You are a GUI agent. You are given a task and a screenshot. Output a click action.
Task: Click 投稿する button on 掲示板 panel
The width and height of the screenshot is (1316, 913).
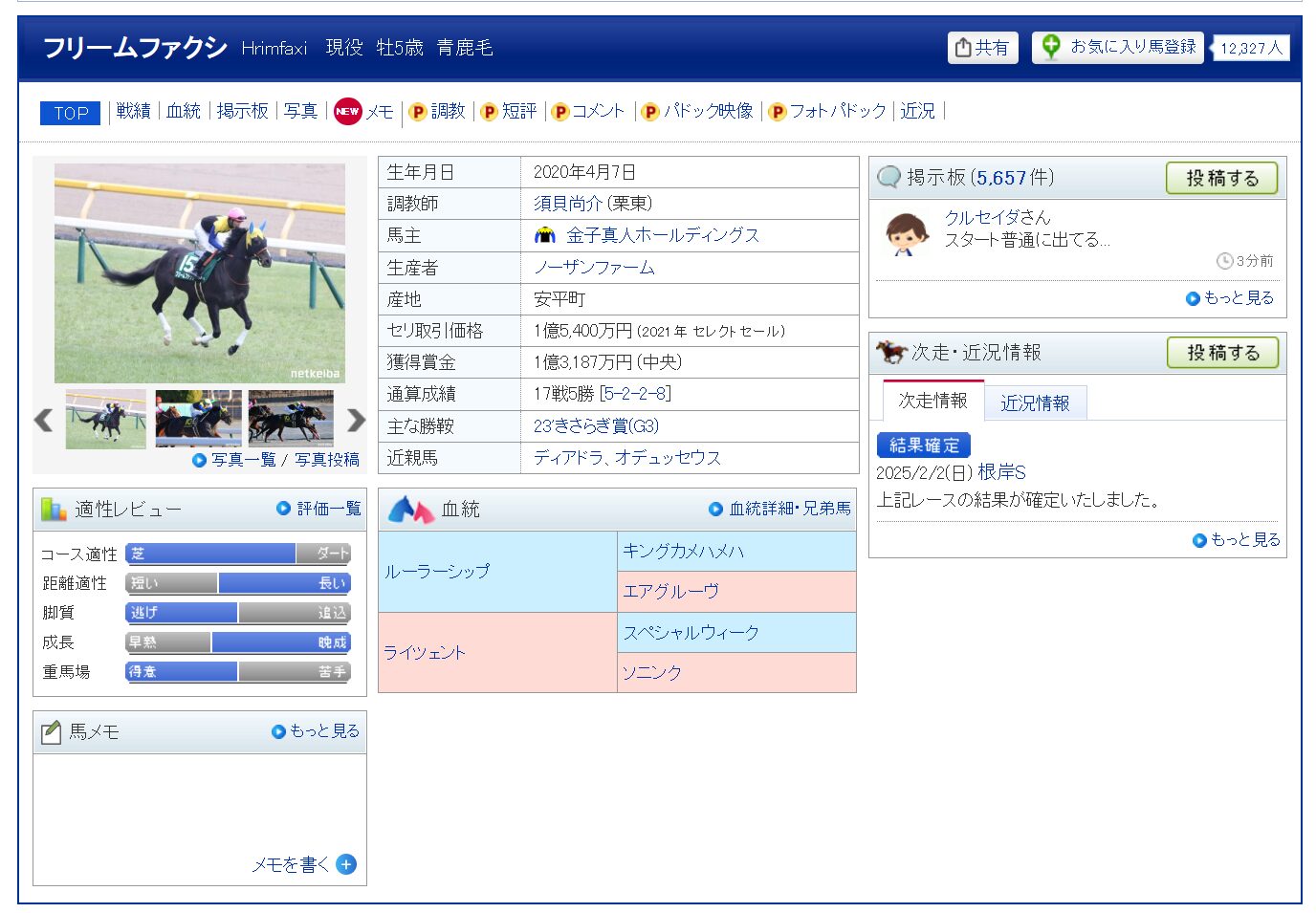pyautogui.click(x=1221, y=178)
